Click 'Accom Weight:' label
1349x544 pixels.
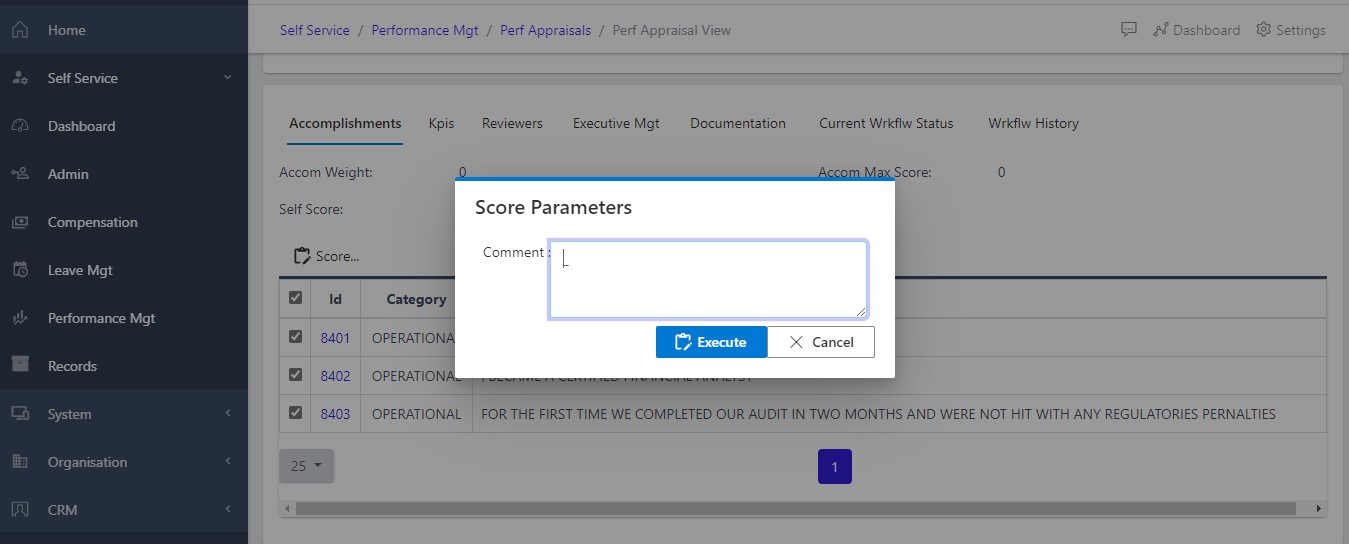coord(326,172)
